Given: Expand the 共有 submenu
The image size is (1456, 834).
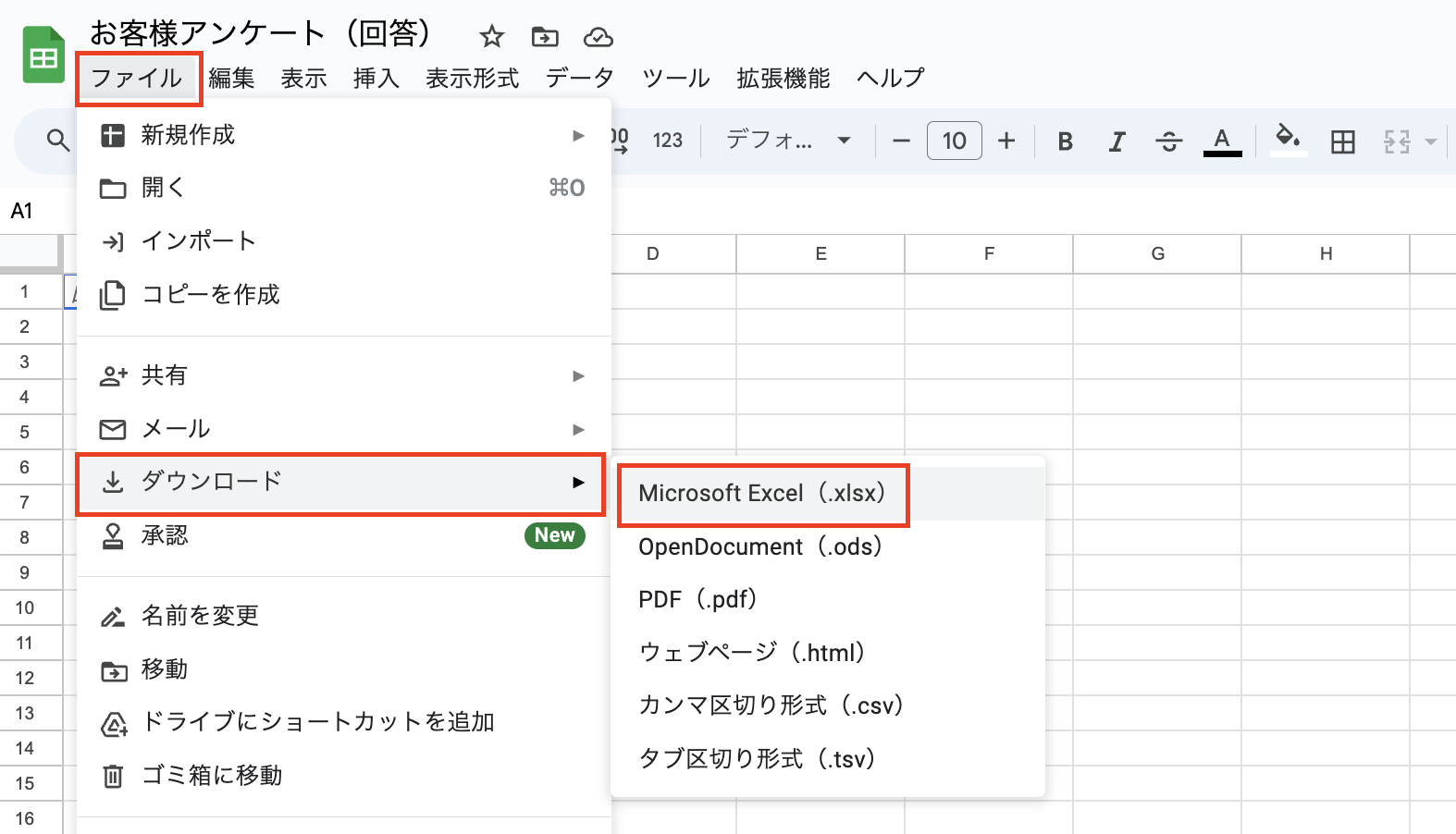Looking at the screenshot, I should pos(342,375).
